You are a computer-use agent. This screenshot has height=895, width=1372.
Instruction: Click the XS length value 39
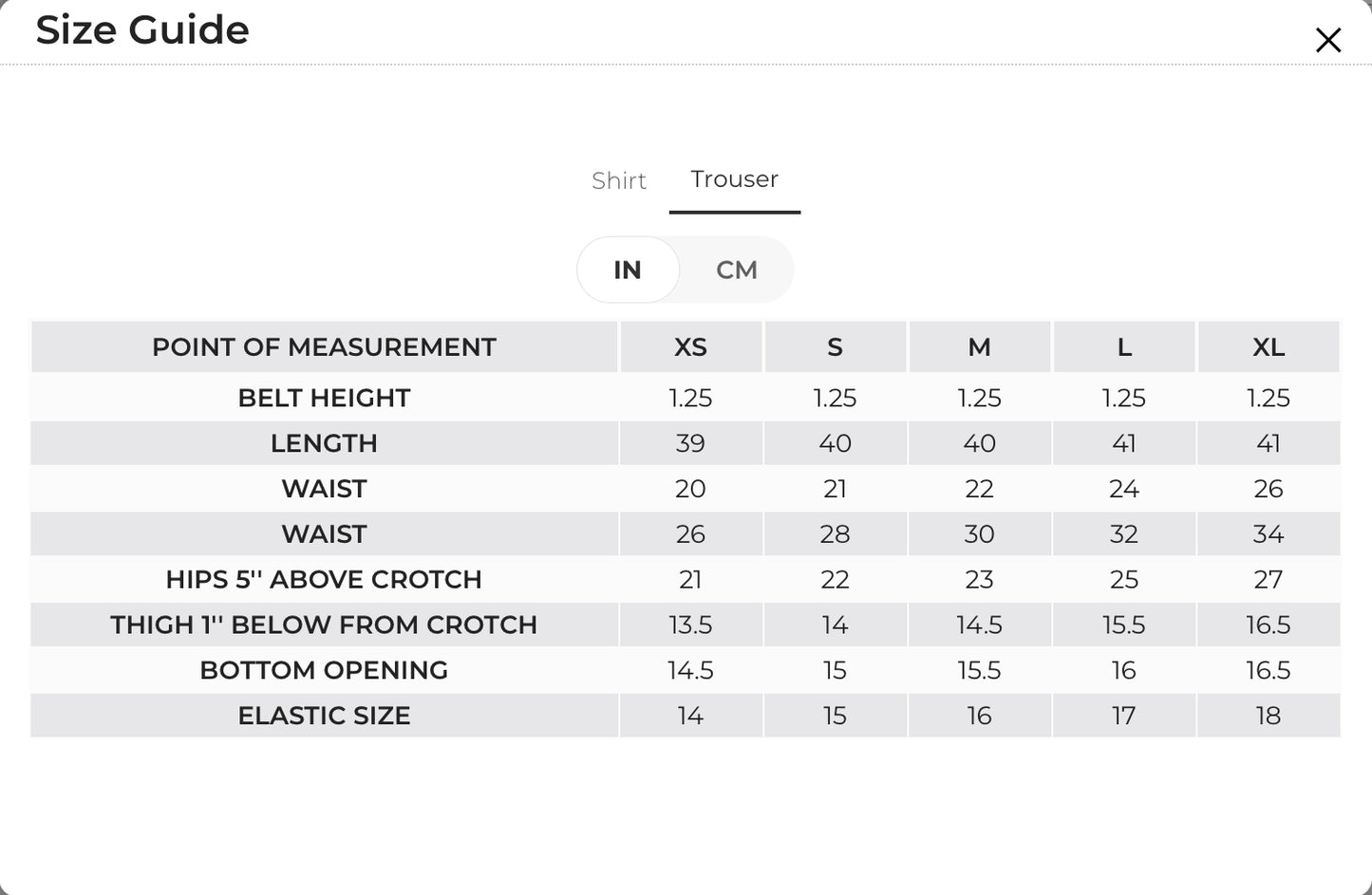(690, 443)
